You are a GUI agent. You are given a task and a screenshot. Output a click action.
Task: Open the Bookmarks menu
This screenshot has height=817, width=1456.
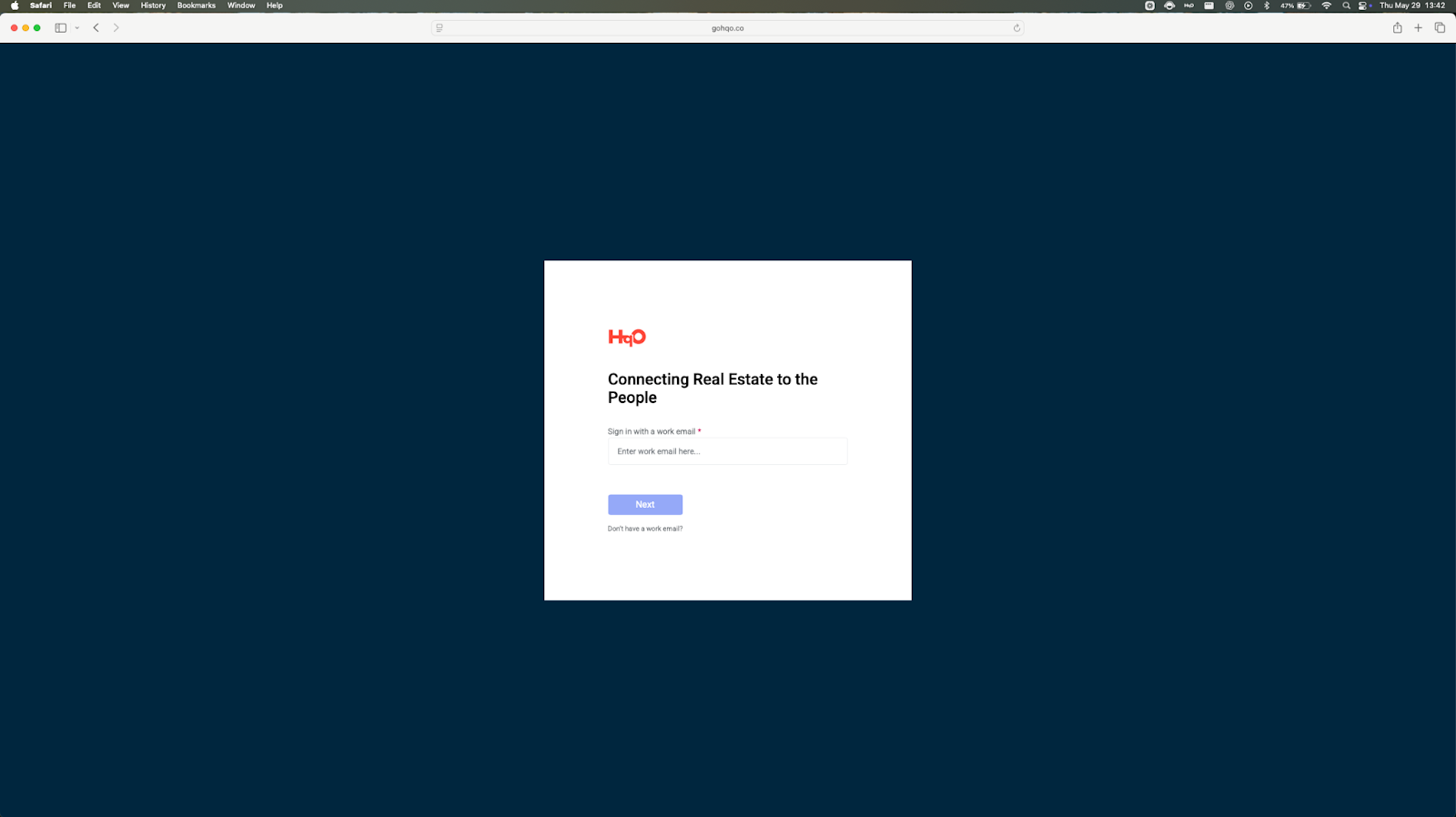196,5
